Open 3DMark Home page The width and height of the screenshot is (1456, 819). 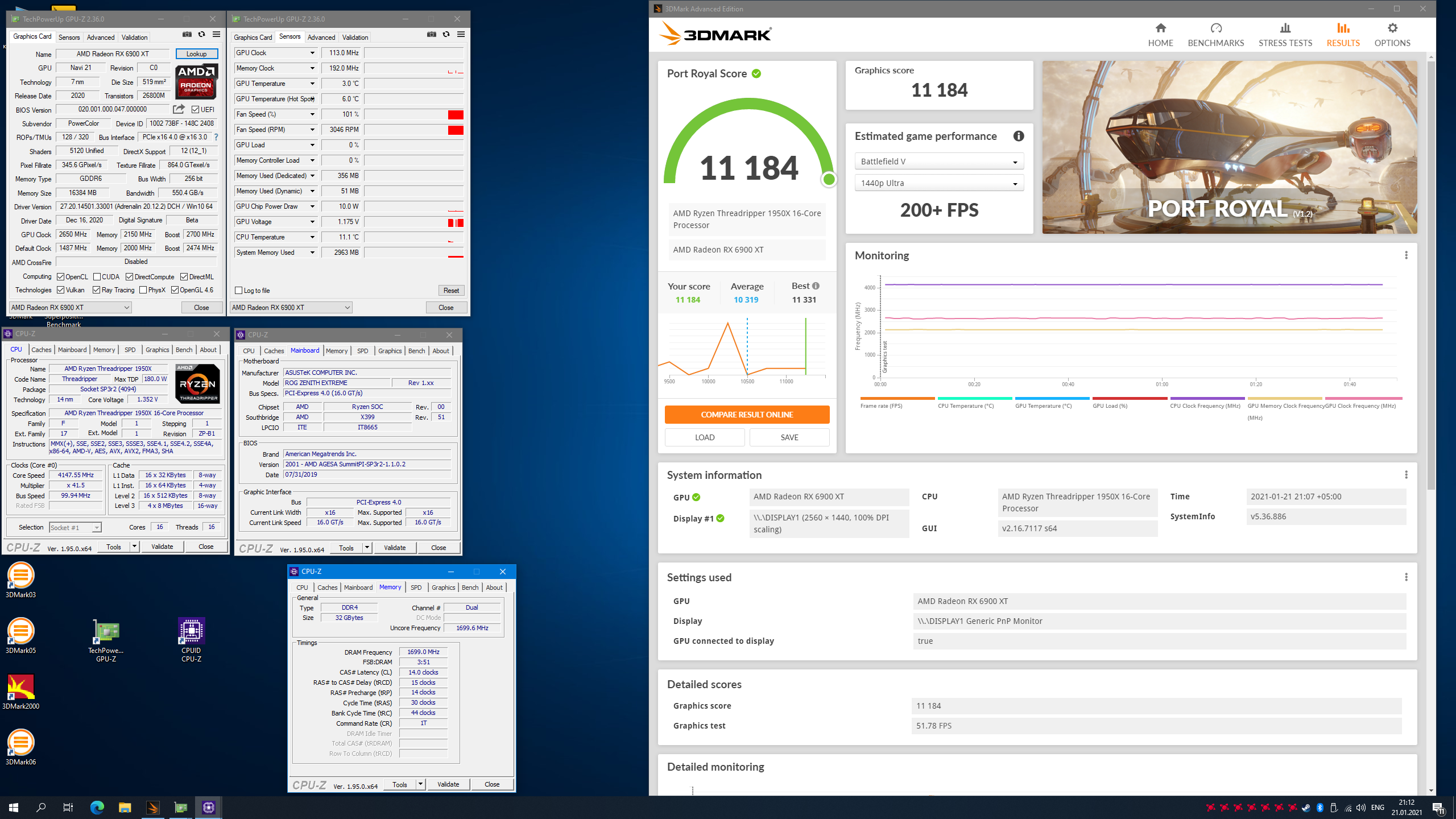[x=1160, y=35]
